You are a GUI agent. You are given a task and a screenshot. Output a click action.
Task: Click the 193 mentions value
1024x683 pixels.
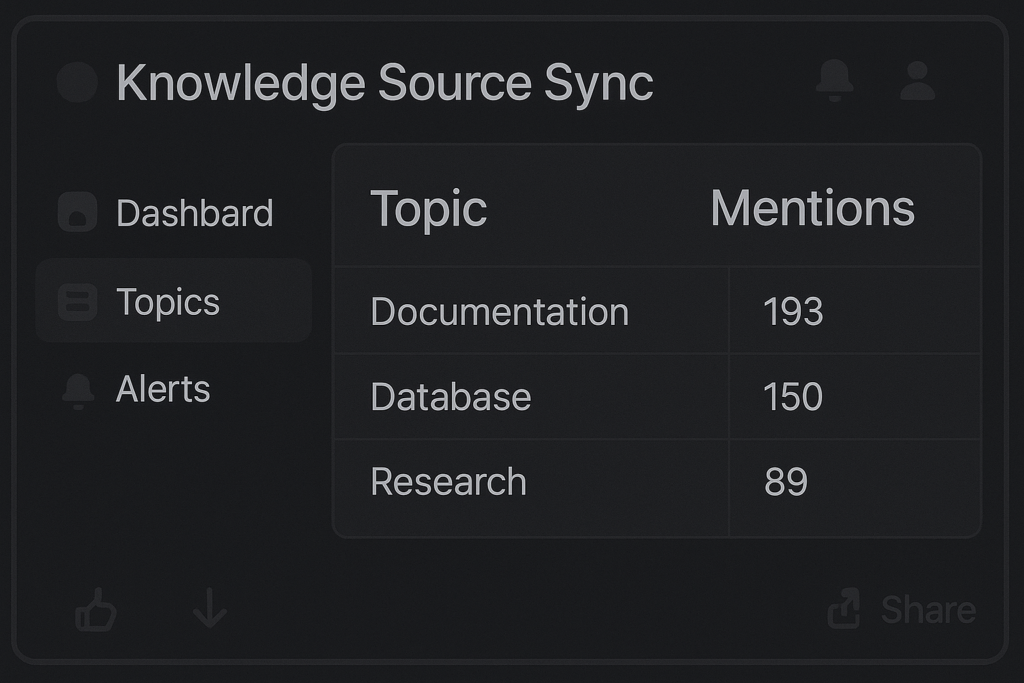793,311
